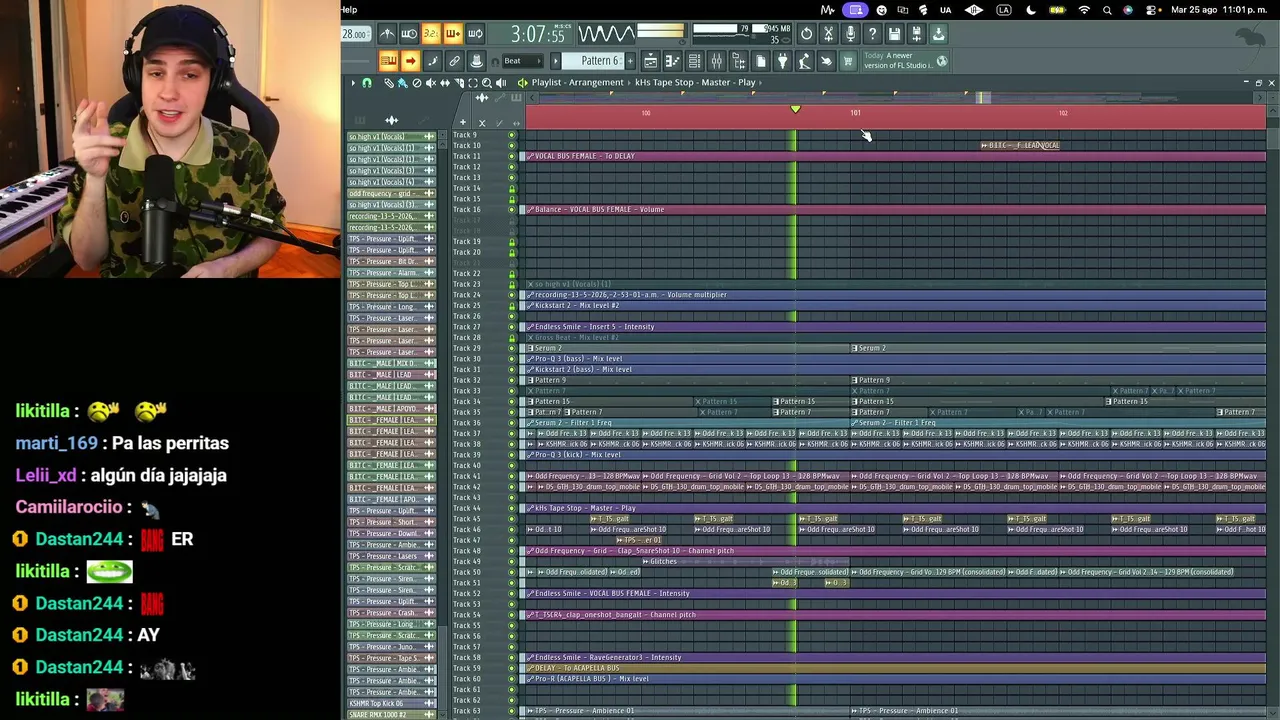Viewport: 1280px width, 720px height.
Task: Open pattern options arrow left of Pattern 6
Action: (x=556, y=61)
